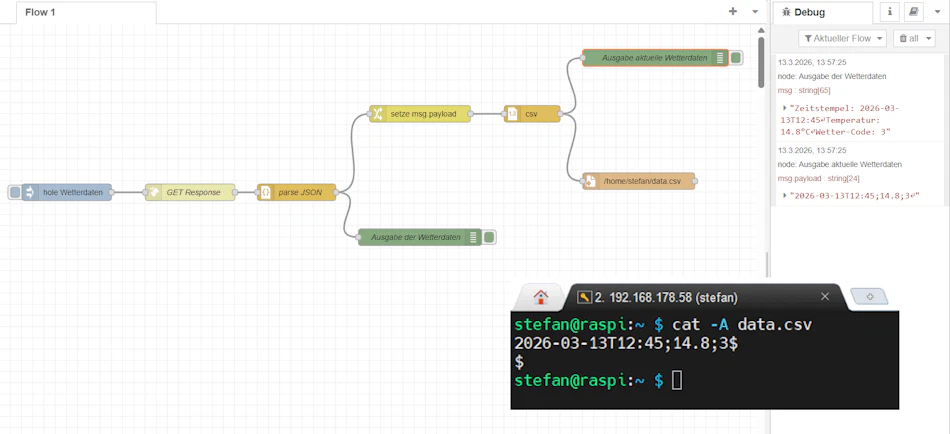Open the terminal home tab
The width and height of the screenshot is (950, 434).
[541, 297]
